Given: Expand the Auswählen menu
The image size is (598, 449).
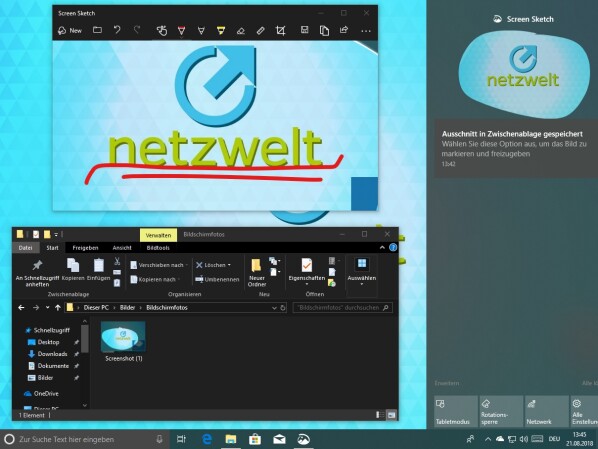Looking at the screenshot, I should [x=362, y=272].
